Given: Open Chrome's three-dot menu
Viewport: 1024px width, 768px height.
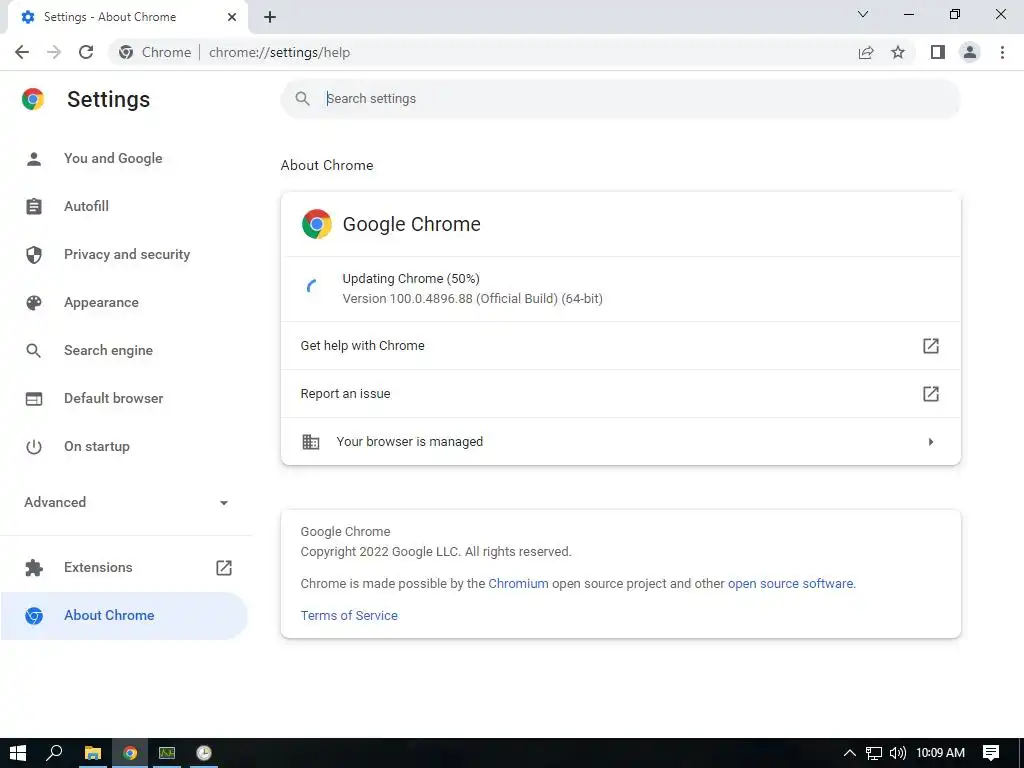Looking at the screenshot, I should point(1002,52).
